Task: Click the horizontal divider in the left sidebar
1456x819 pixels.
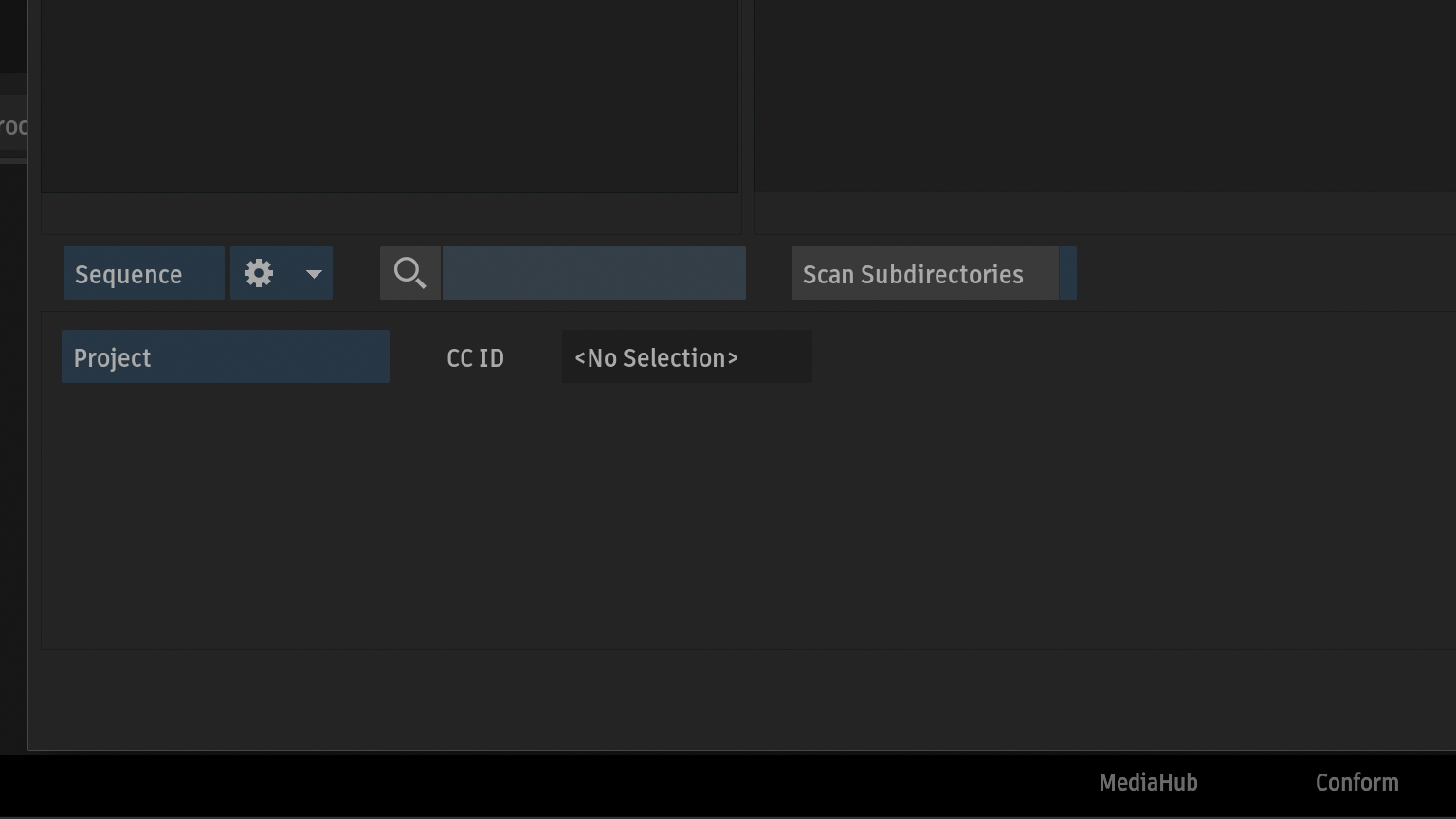Action: click(13, 161)
